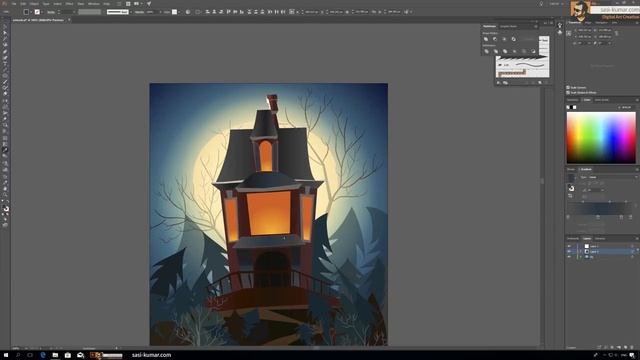Open the Pathfinder panel flyout menu

pos(536,27)
